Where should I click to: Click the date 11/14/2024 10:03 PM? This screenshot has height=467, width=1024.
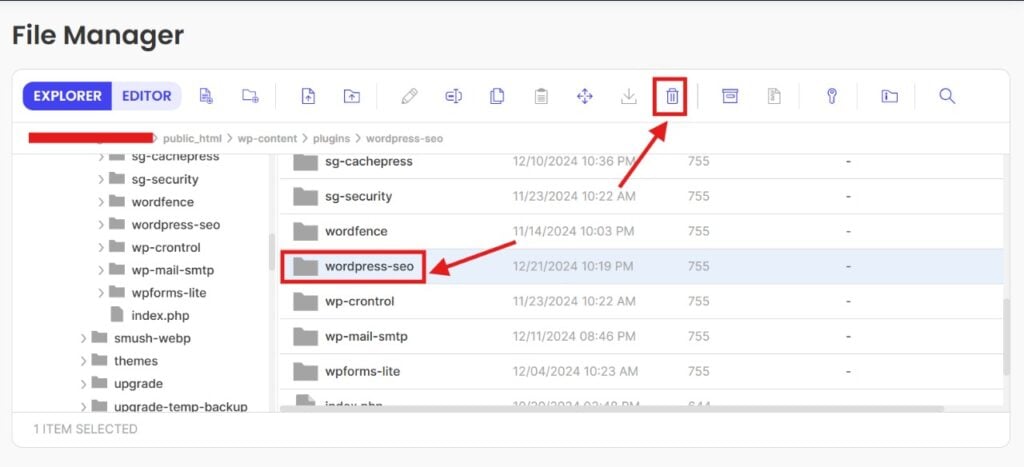pyautogui.click(x=573, y=231)
